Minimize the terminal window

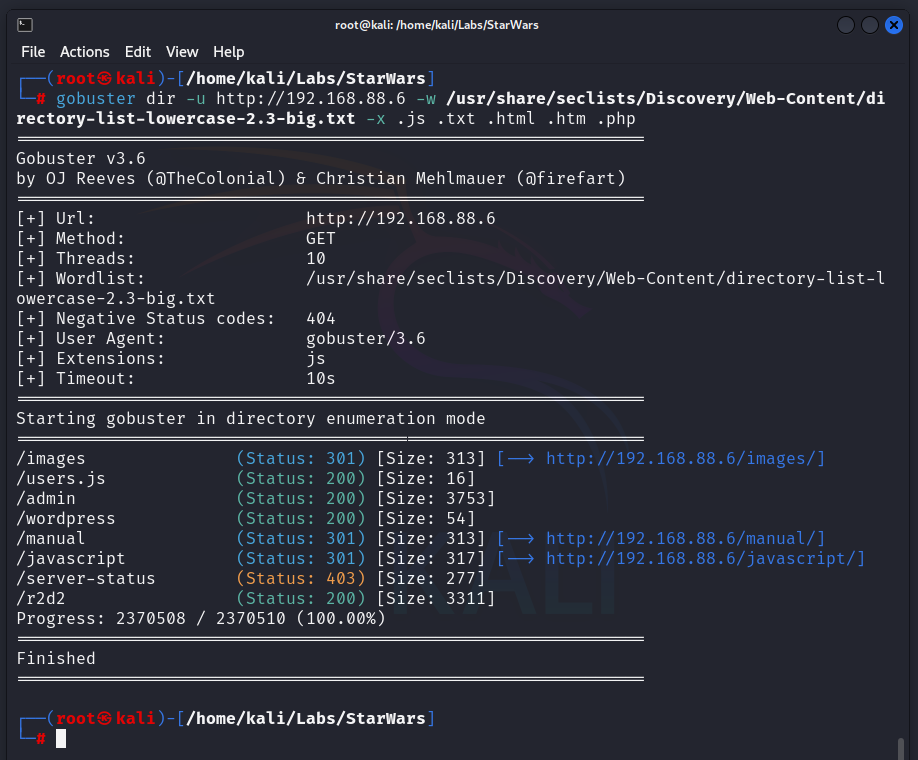(x=846, y=25)
